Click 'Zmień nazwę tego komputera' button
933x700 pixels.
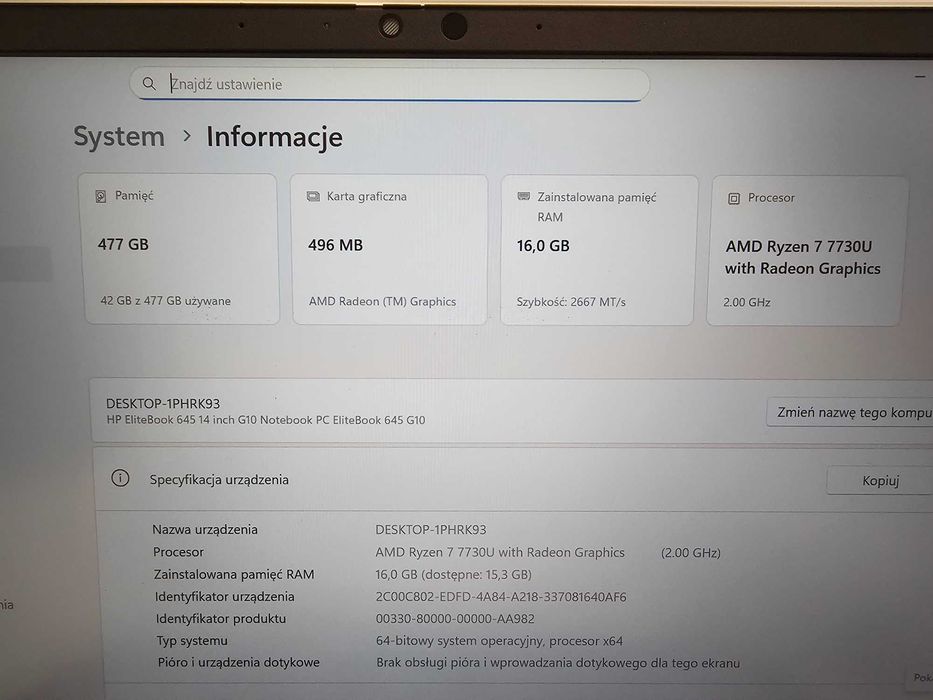(851, 412)
